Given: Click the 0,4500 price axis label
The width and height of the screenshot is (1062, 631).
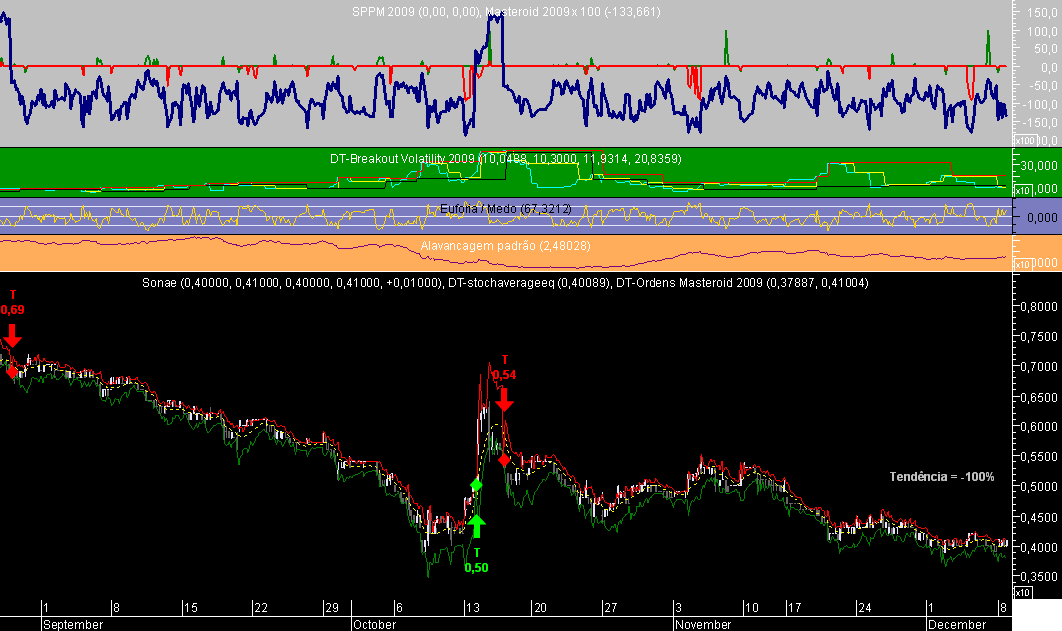Looking at the screenshot, I should pyautogui.click(x=1039, y=517).
